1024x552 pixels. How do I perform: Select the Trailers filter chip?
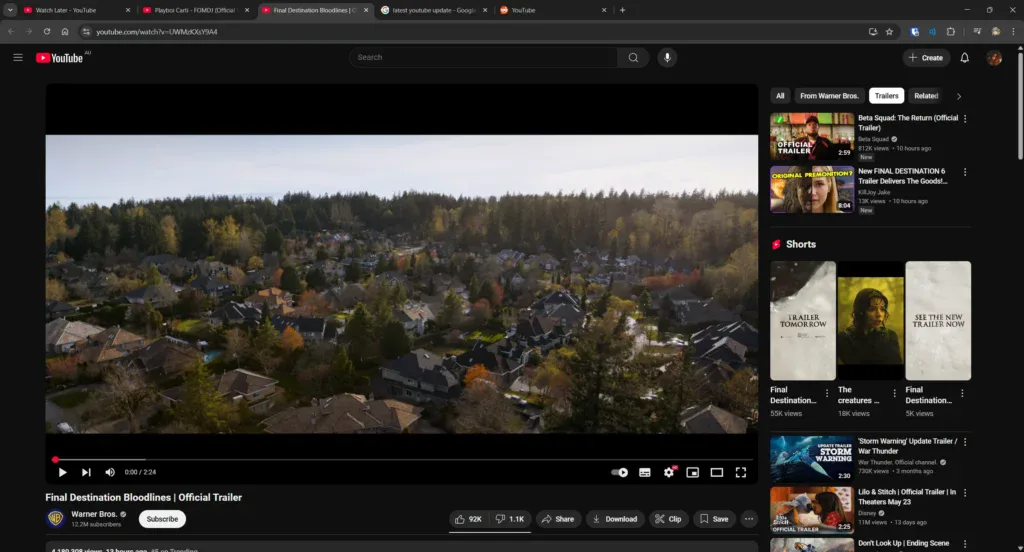click(886, 95)
